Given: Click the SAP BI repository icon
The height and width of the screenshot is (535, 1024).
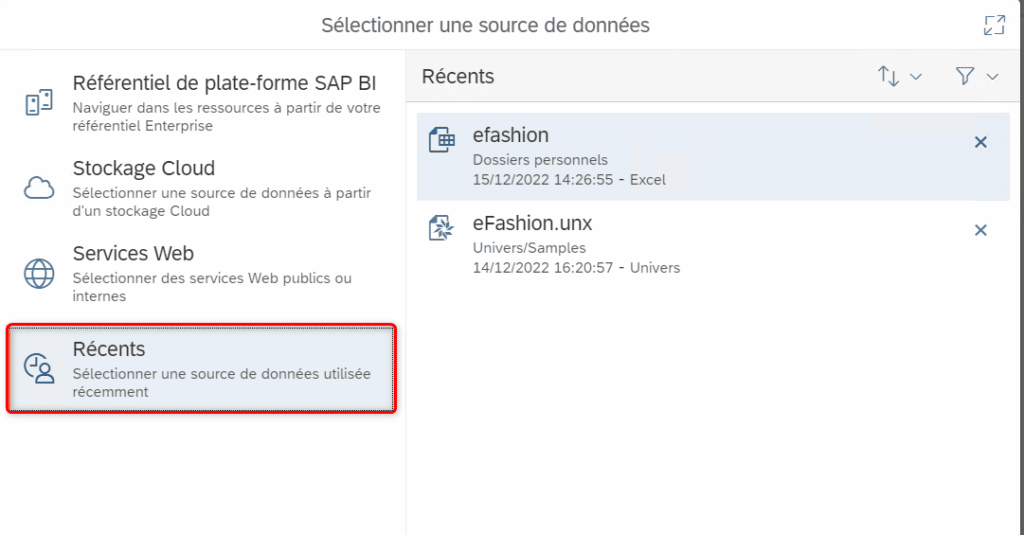Looking at the screenshot, I should click(x=39, y=103).
